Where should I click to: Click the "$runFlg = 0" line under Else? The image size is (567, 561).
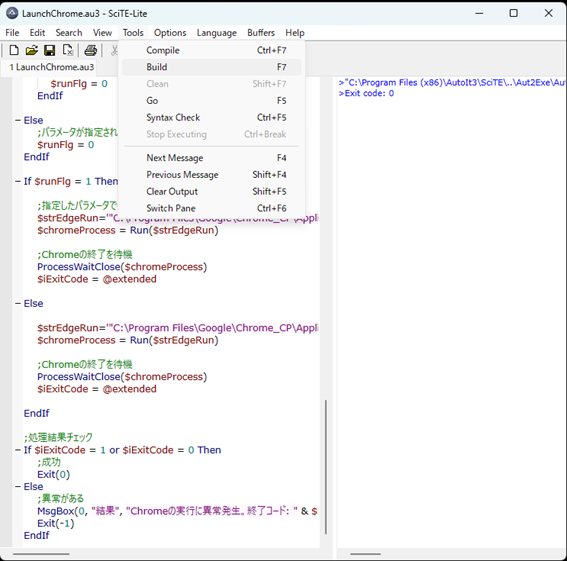(x=65, y=145)
